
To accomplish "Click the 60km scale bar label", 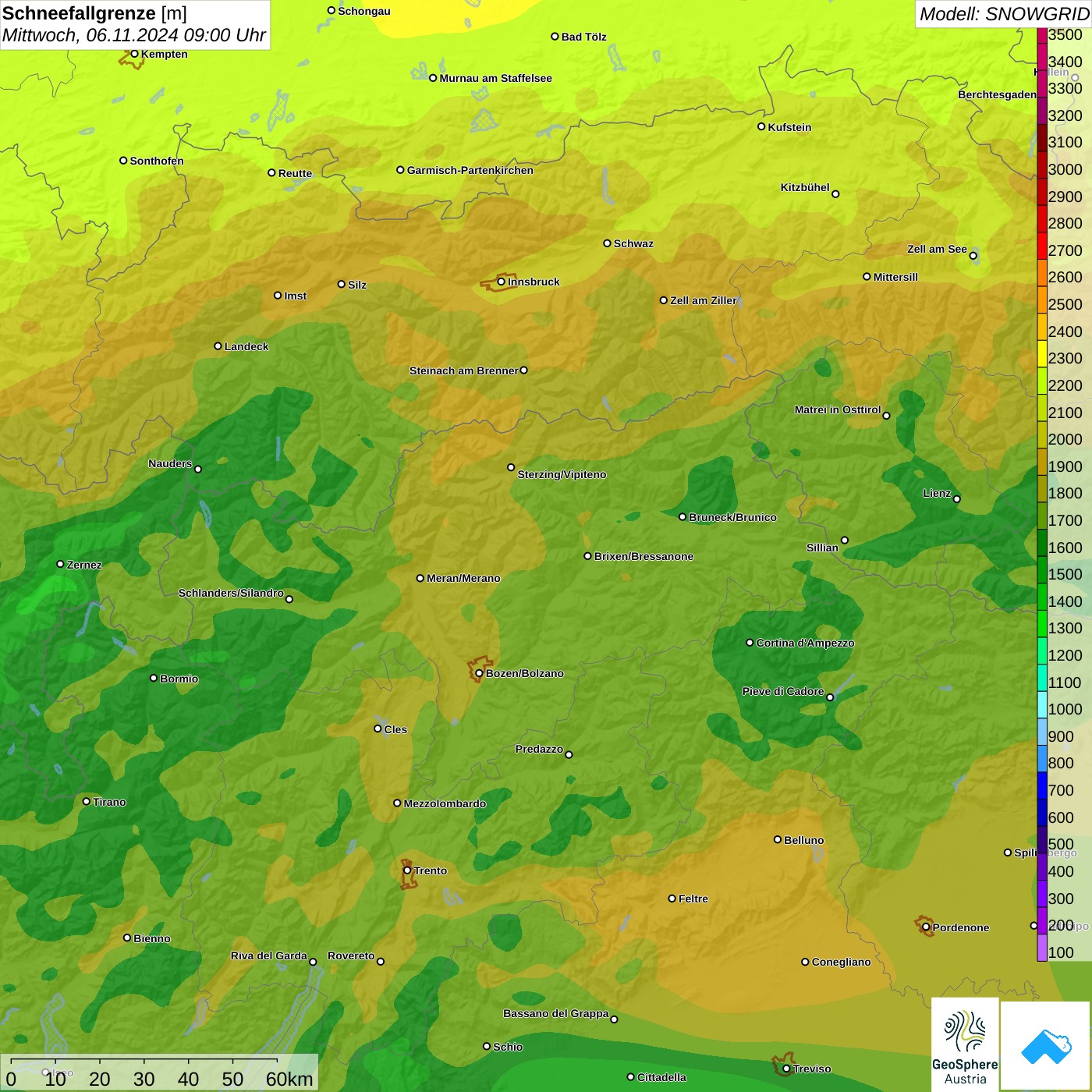I will pyautogui.click(x=289, y=1079).
